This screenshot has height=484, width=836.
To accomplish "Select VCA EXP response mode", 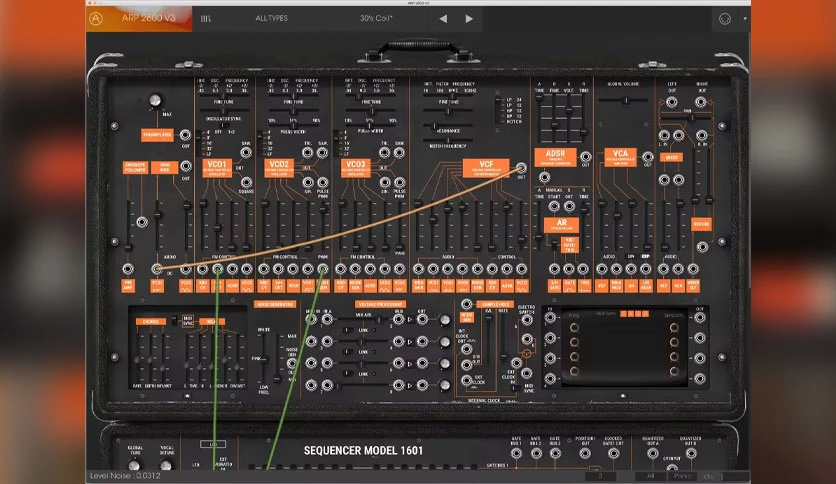I will click(646, 256).
